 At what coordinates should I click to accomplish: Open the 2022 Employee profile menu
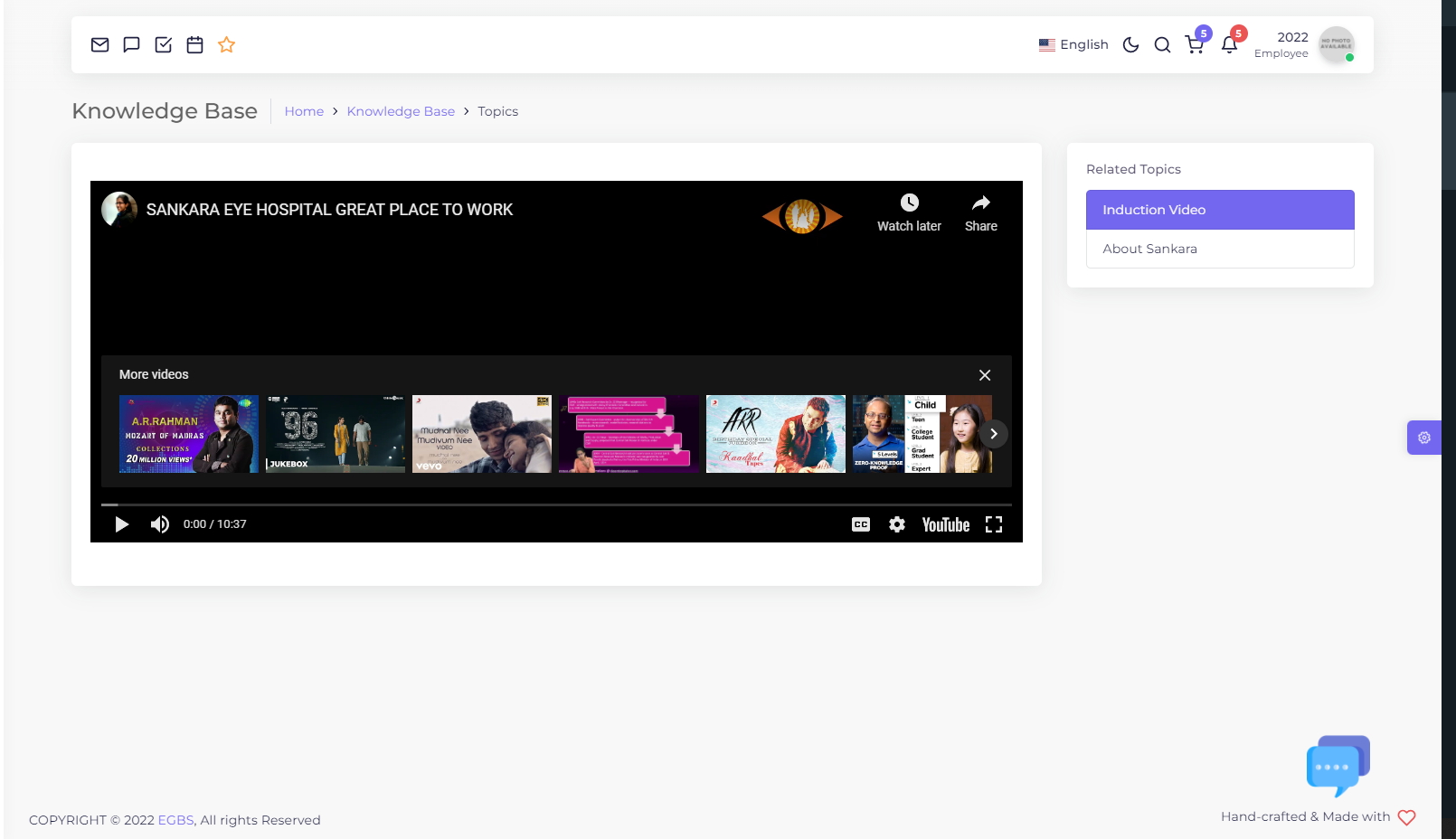tap(1303, 45)
